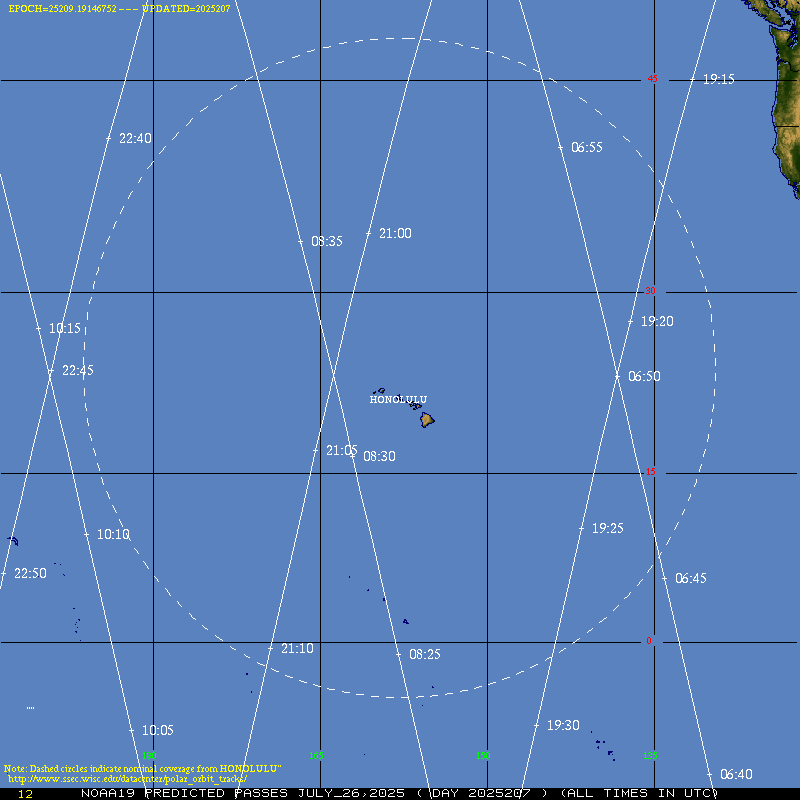The height and width of the screenshot is (800, 800).
Task: Click the 21:05 marker near Hawaii
Action: pyautogui.click(x=341, y=450)
